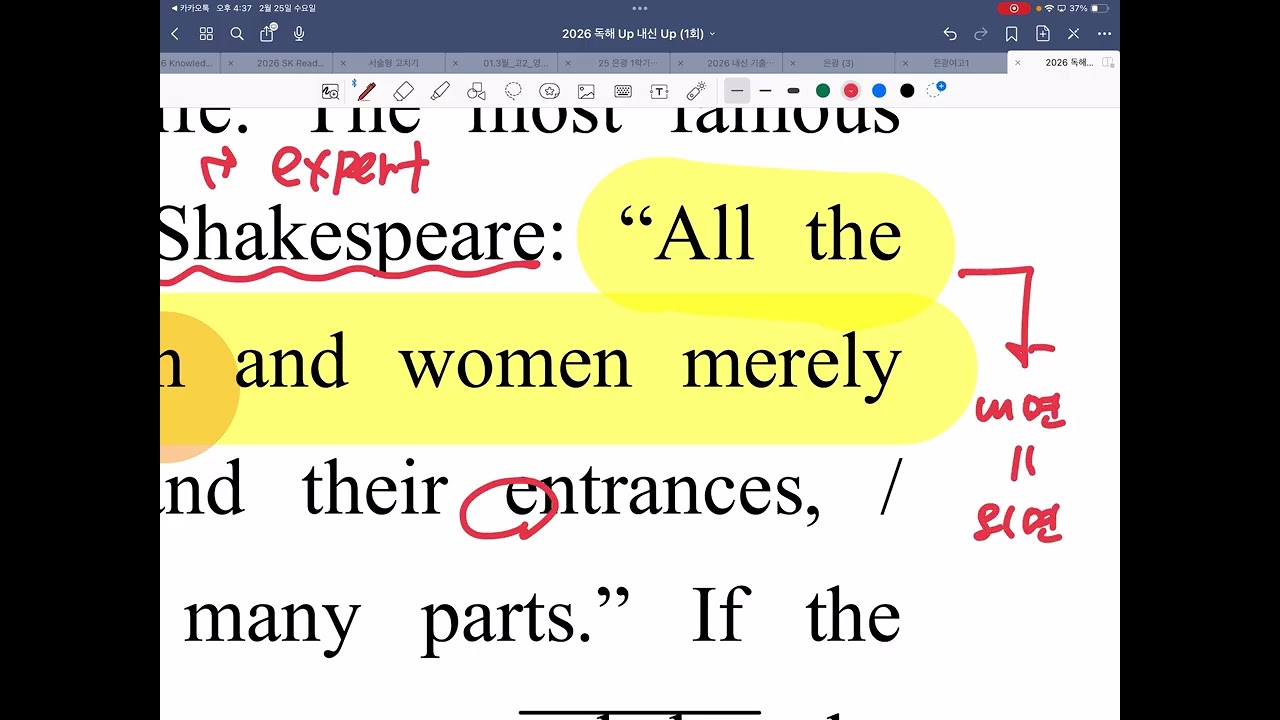Insert an image with the photo tool

[x=586, y=91]
